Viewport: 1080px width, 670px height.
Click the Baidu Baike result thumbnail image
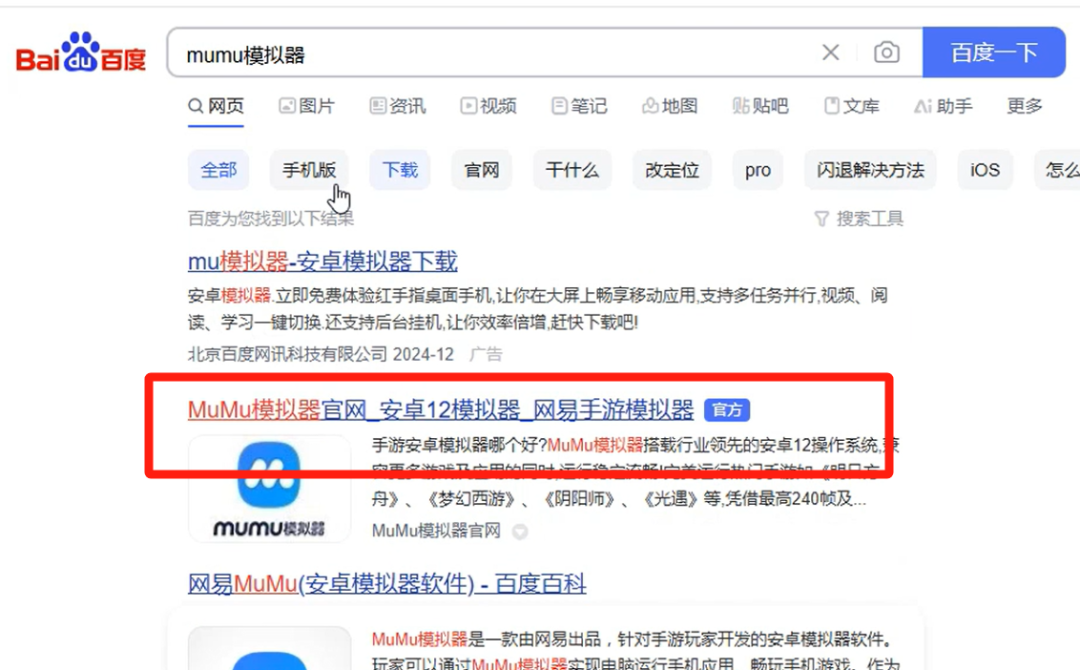coord(269,648)
